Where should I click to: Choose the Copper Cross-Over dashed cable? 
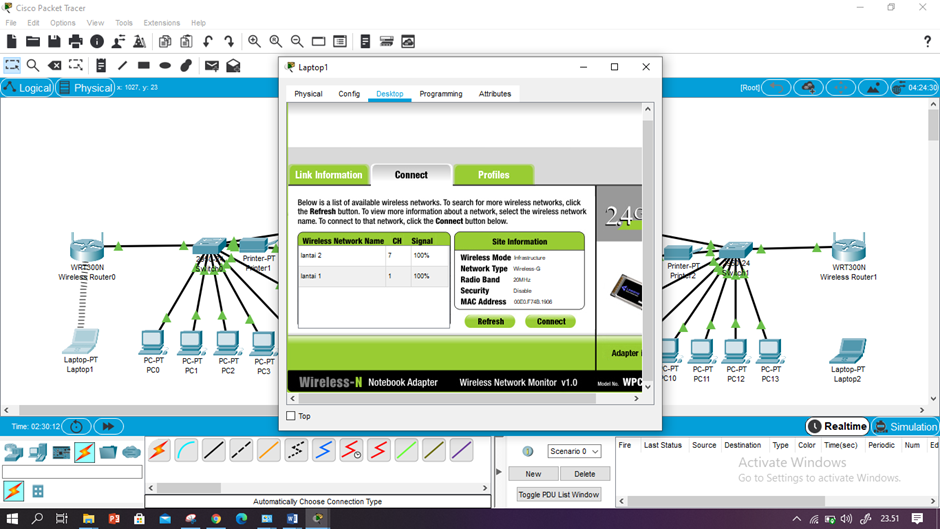(x=241, y=450)
